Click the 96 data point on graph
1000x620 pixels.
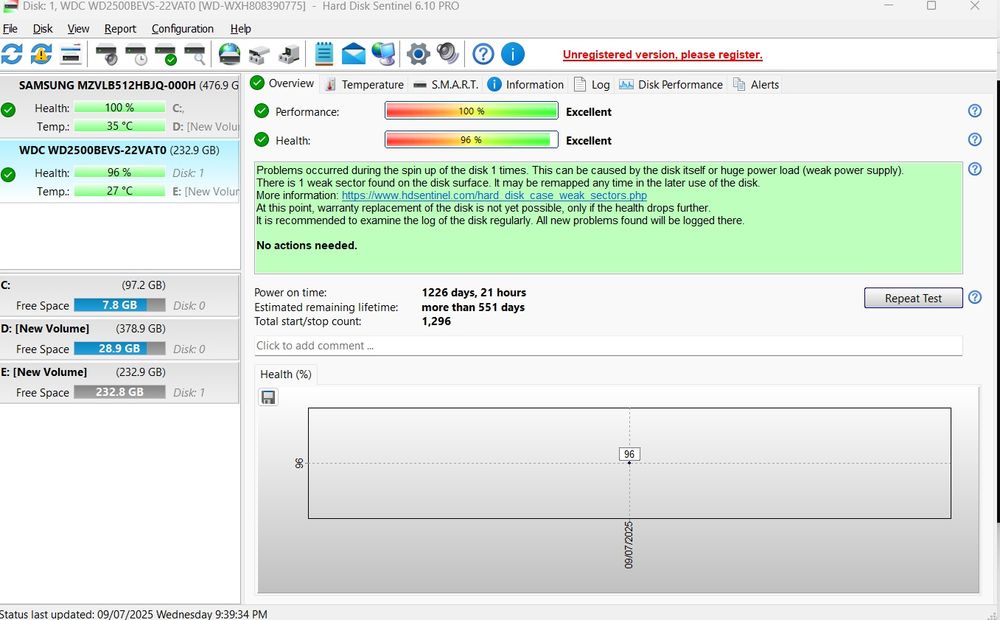pyautogui.click(x=629, y=462)
